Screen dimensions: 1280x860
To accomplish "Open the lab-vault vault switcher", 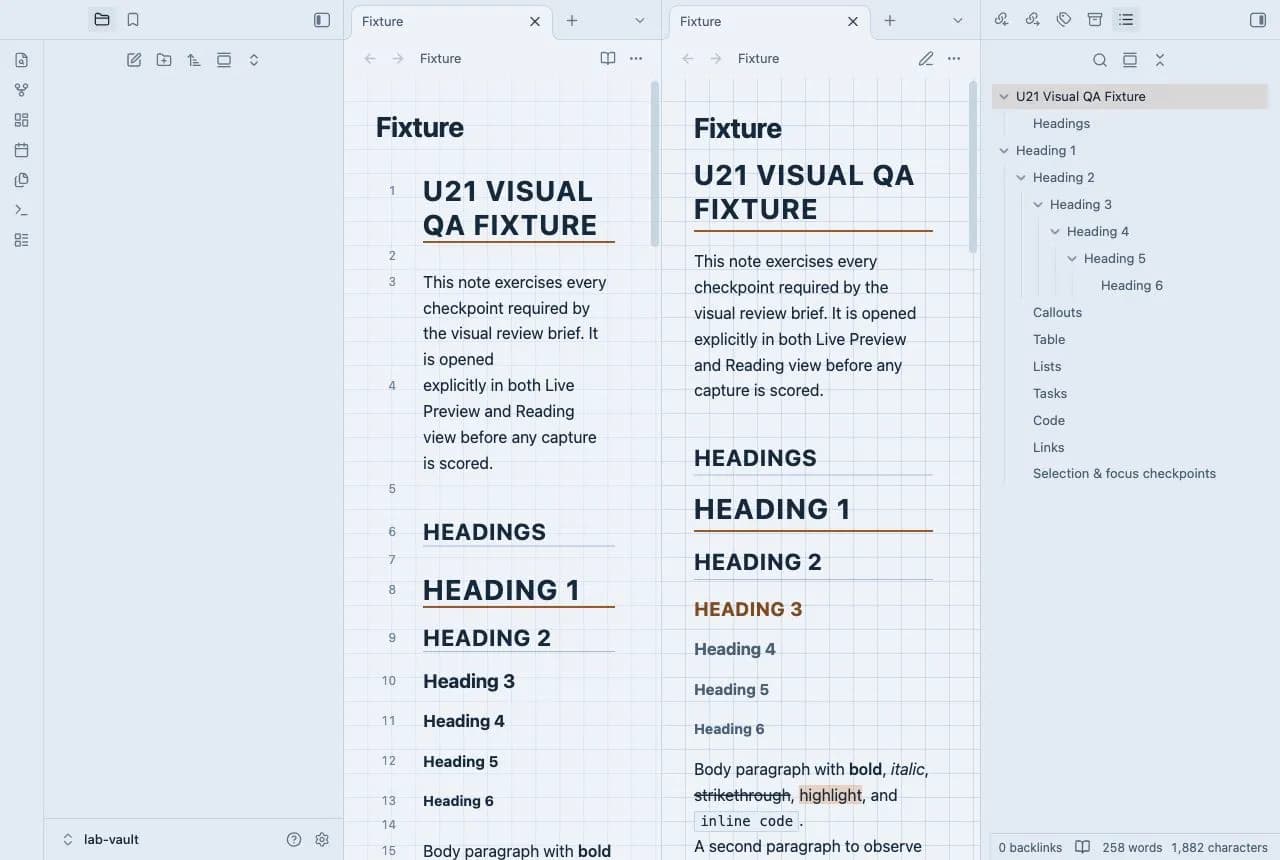I will click(100, 840).
